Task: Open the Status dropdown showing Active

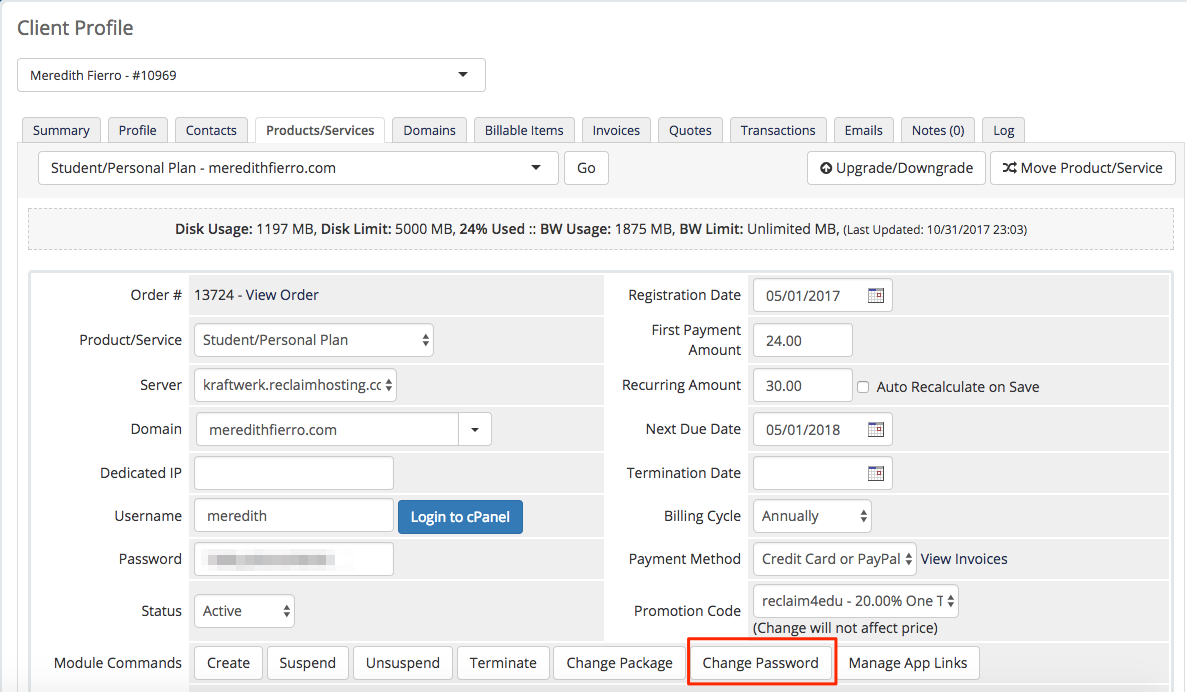Action: [244, 611]
